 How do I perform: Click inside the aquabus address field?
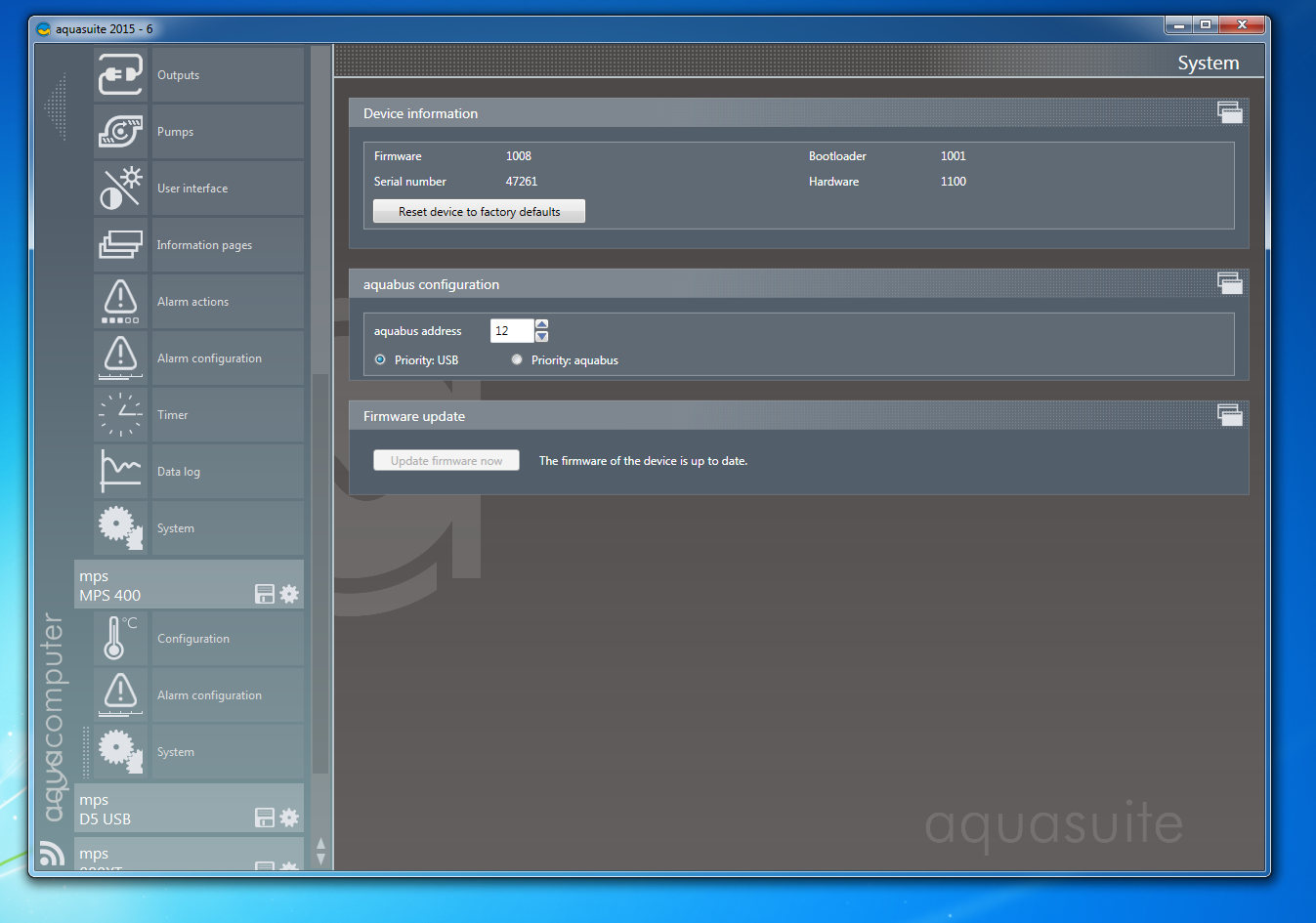(x=511, y=331)
